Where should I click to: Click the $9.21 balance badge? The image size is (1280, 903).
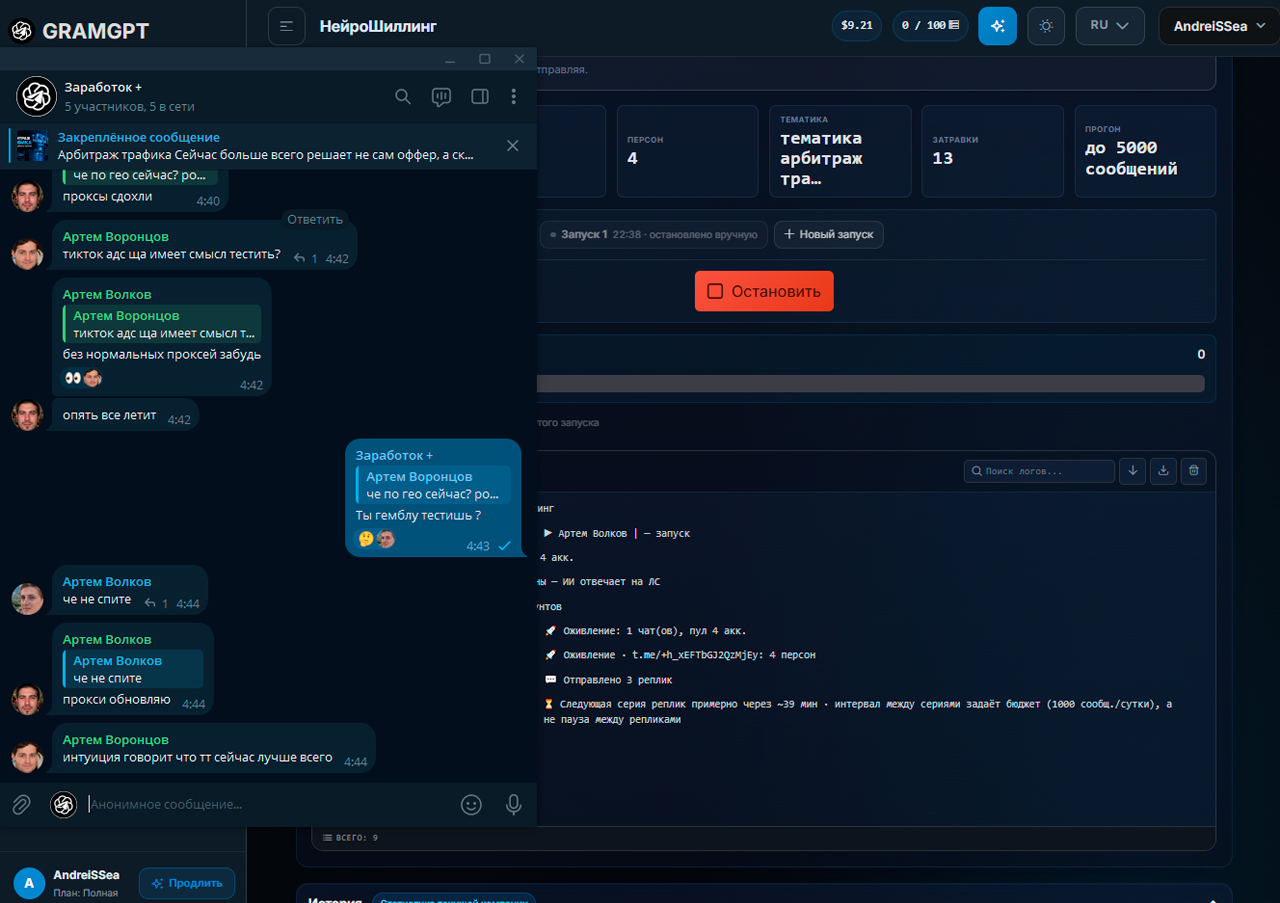[857, 26]
